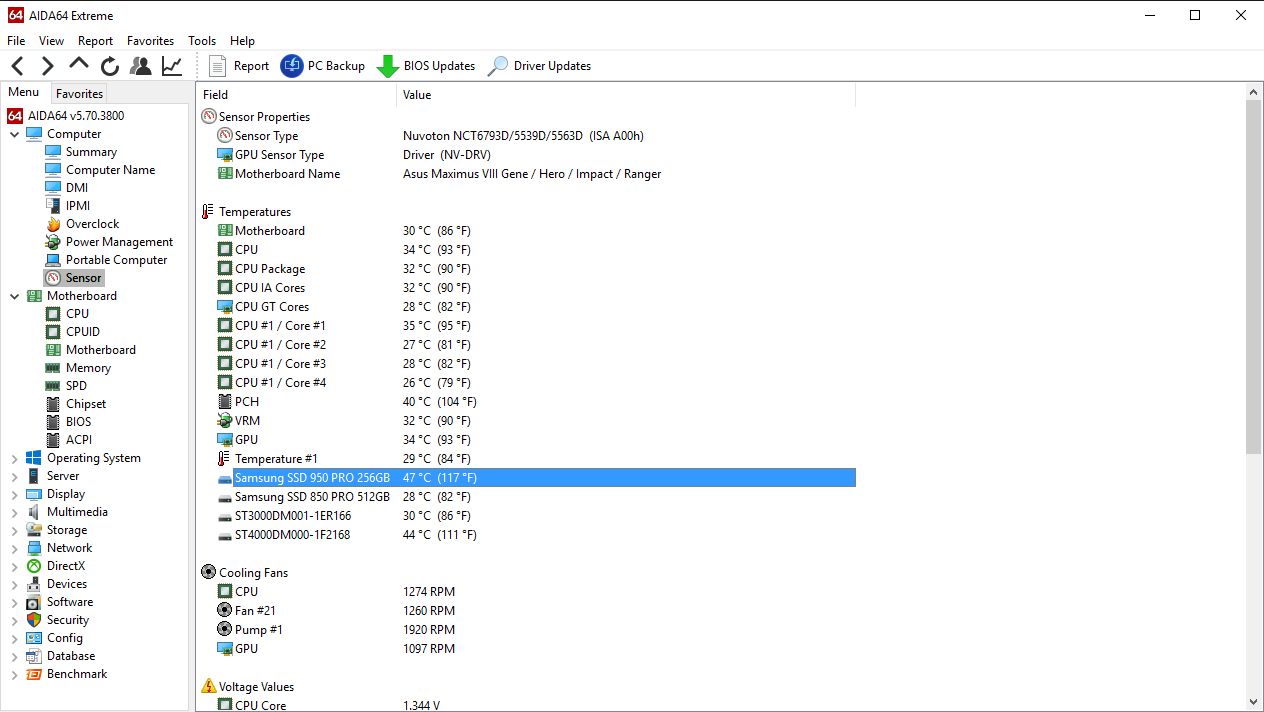Check BIOS Updates via the green arrow button

coord(425,66)
